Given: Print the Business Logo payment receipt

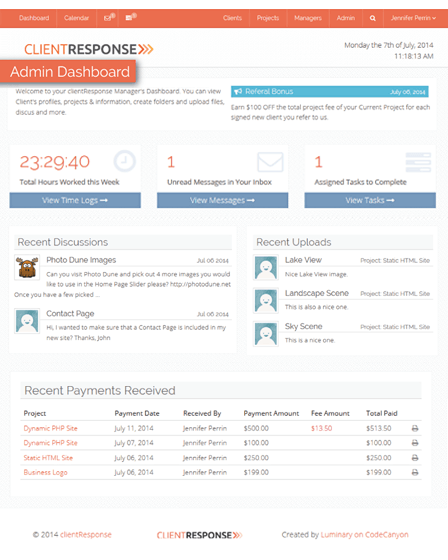Looking at the screenshot, I should 415,472.
